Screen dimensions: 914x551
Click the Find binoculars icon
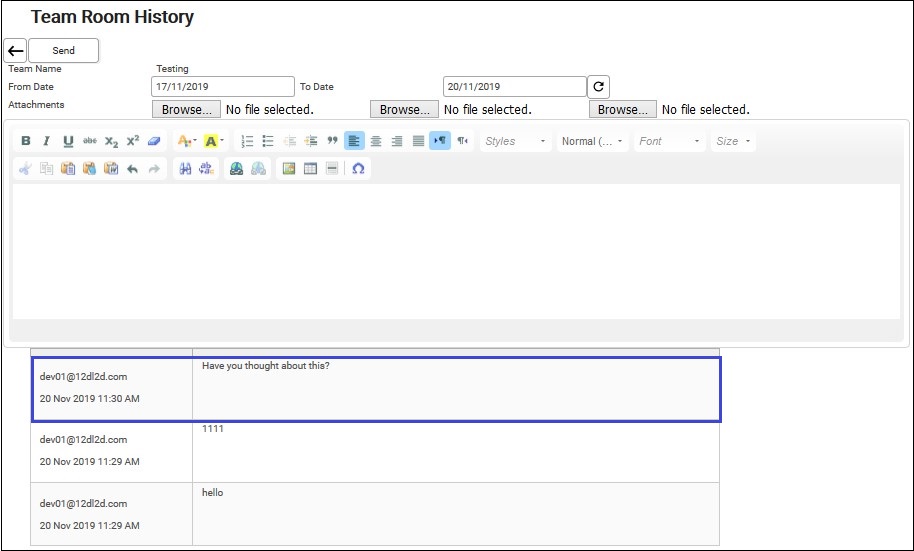click(185, 169)
